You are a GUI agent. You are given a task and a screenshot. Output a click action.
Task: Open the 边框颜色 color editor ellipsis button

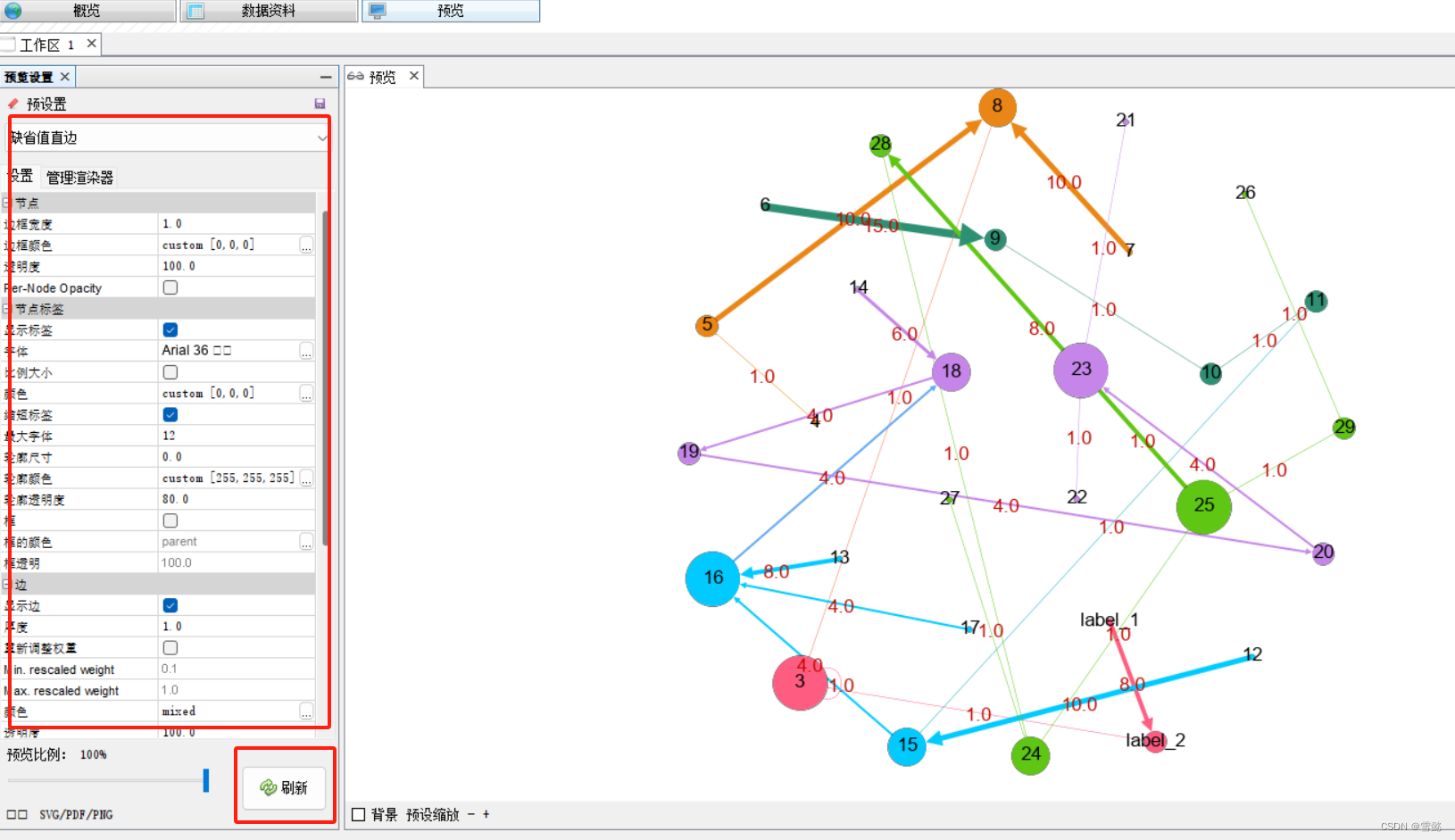pos(306,245)
